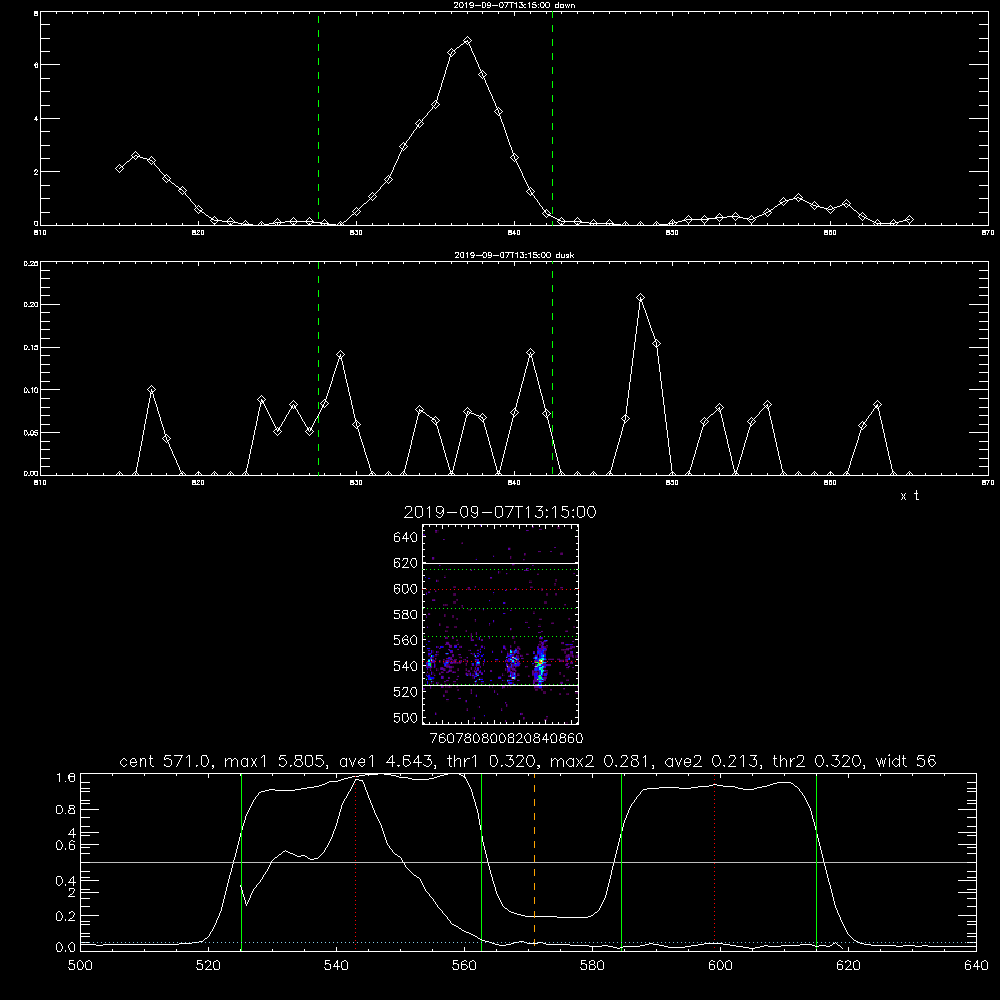Viewport: 1000px width, 1000px height.
Task: Click the dusk peak diamond near x 829
Action: [x=341, y=355]
